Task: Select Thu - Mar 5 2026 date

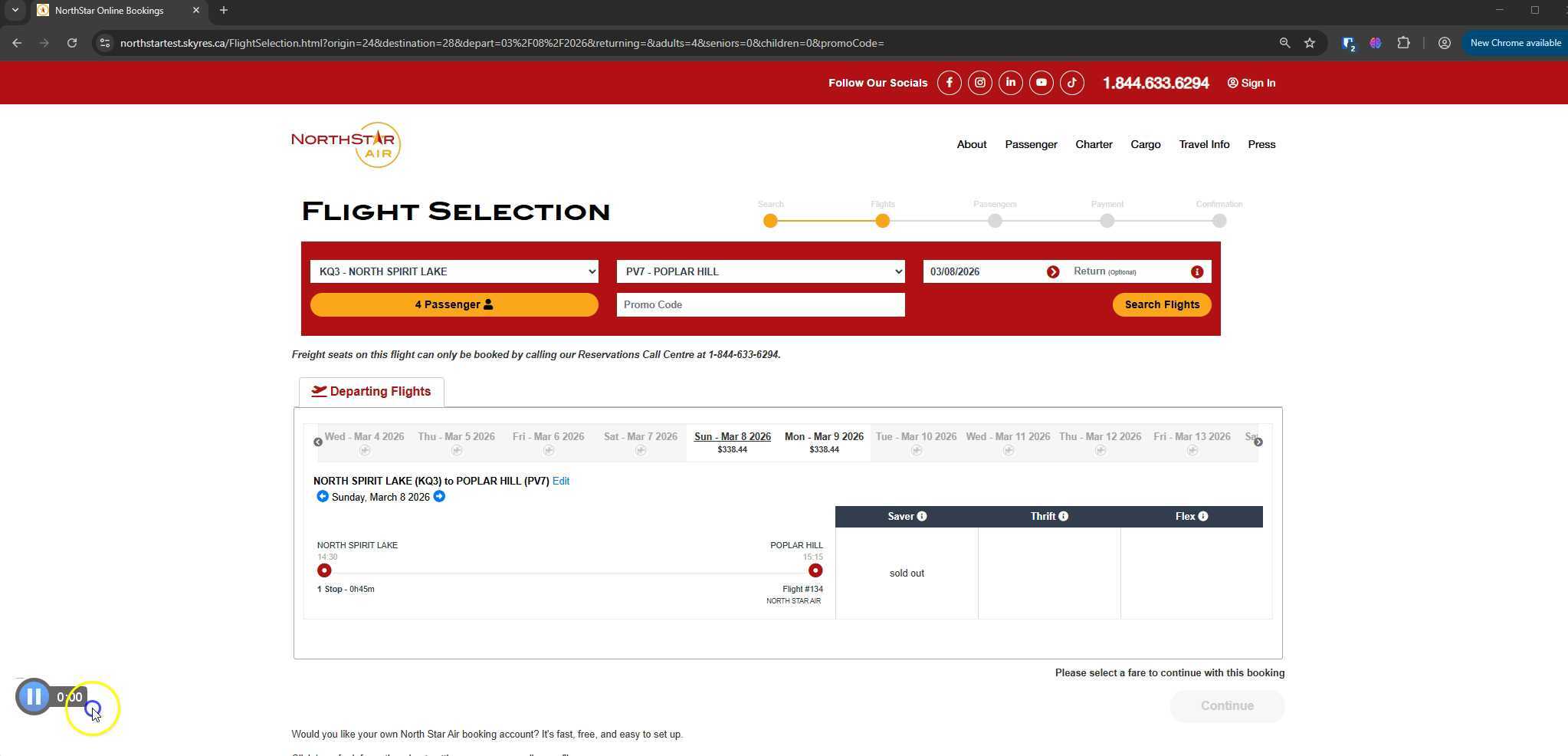Action: coord(457,442)
